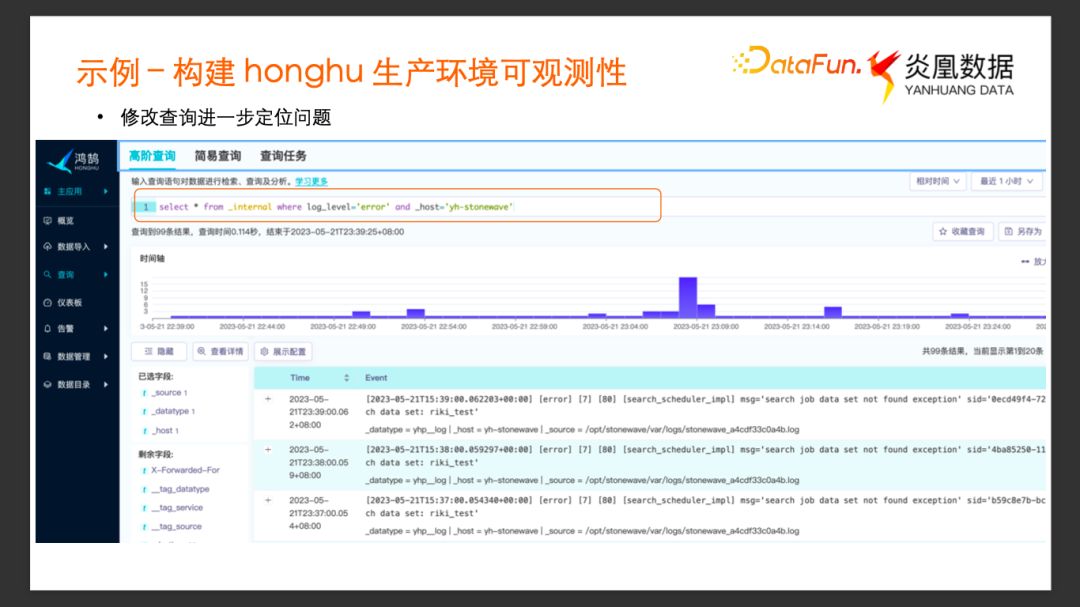
Task: Click the Time column header
Action: (x=300, y=378)
